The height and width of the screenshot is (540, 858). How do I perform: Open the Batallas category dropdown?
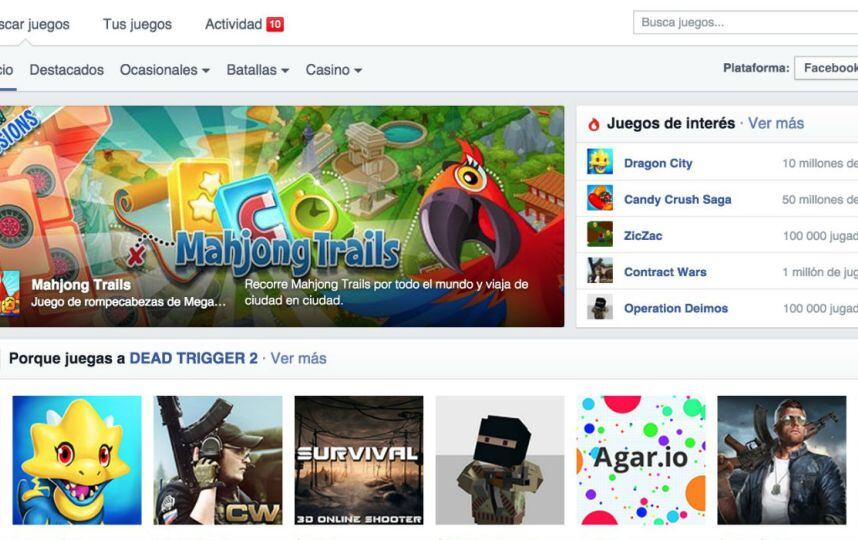258,70
